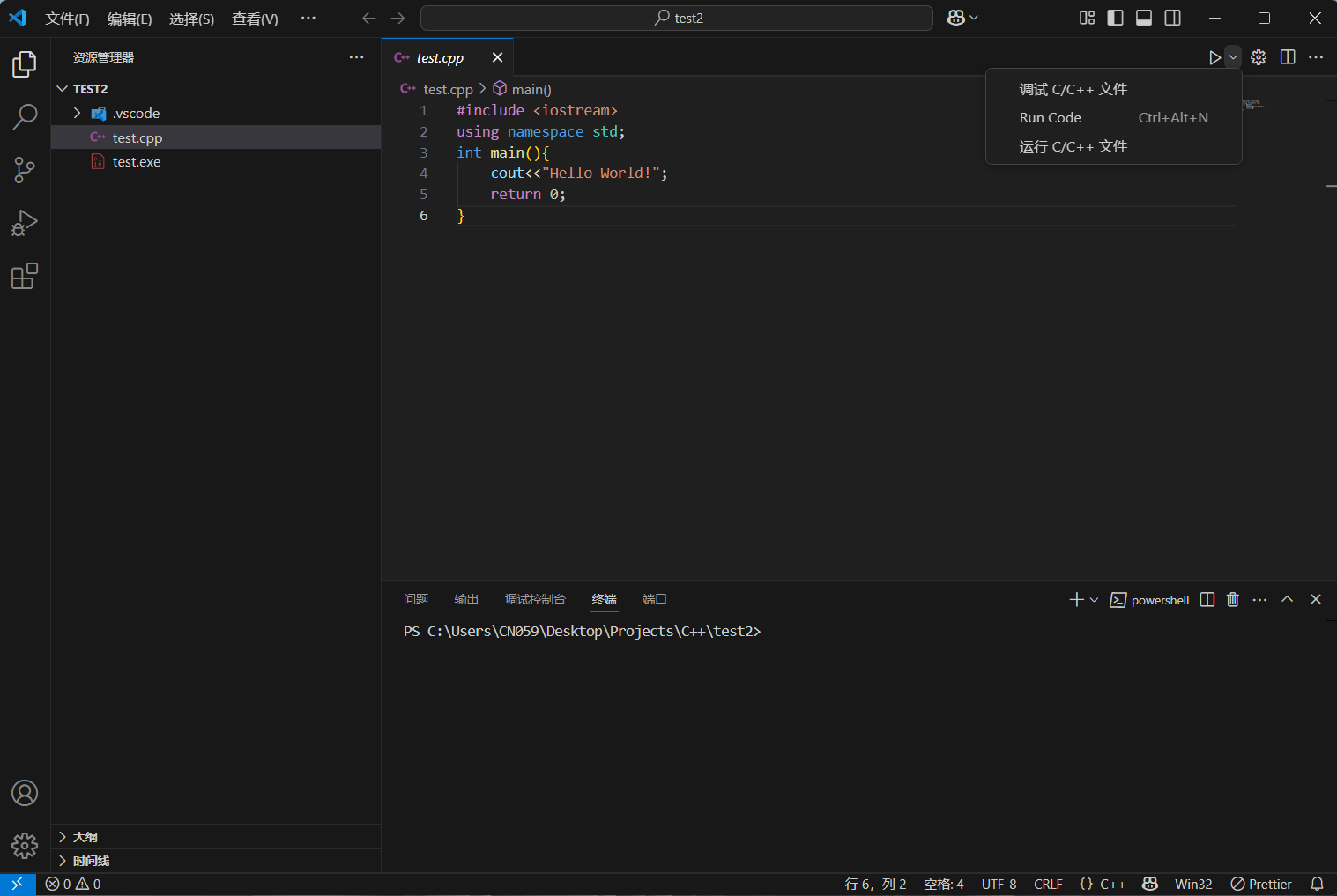Open the Extensions view
This screenshot has width=1337, height=896.
pos(25,277)
